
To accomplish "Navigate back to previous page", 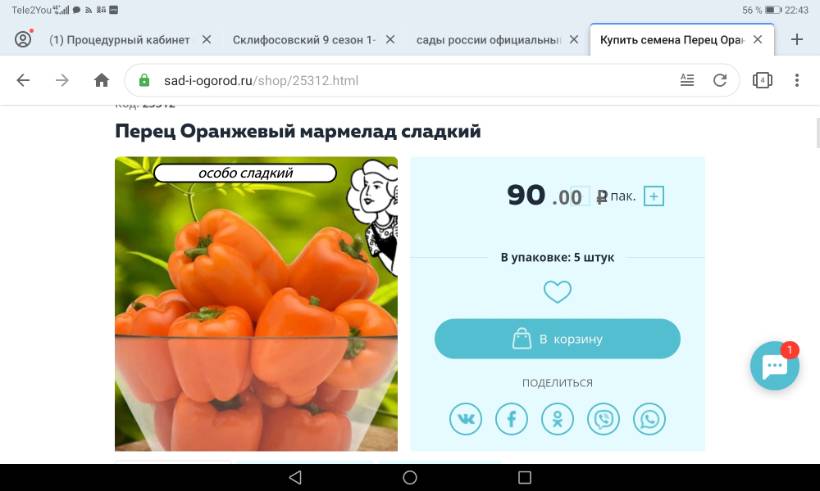I will [23, 80].
